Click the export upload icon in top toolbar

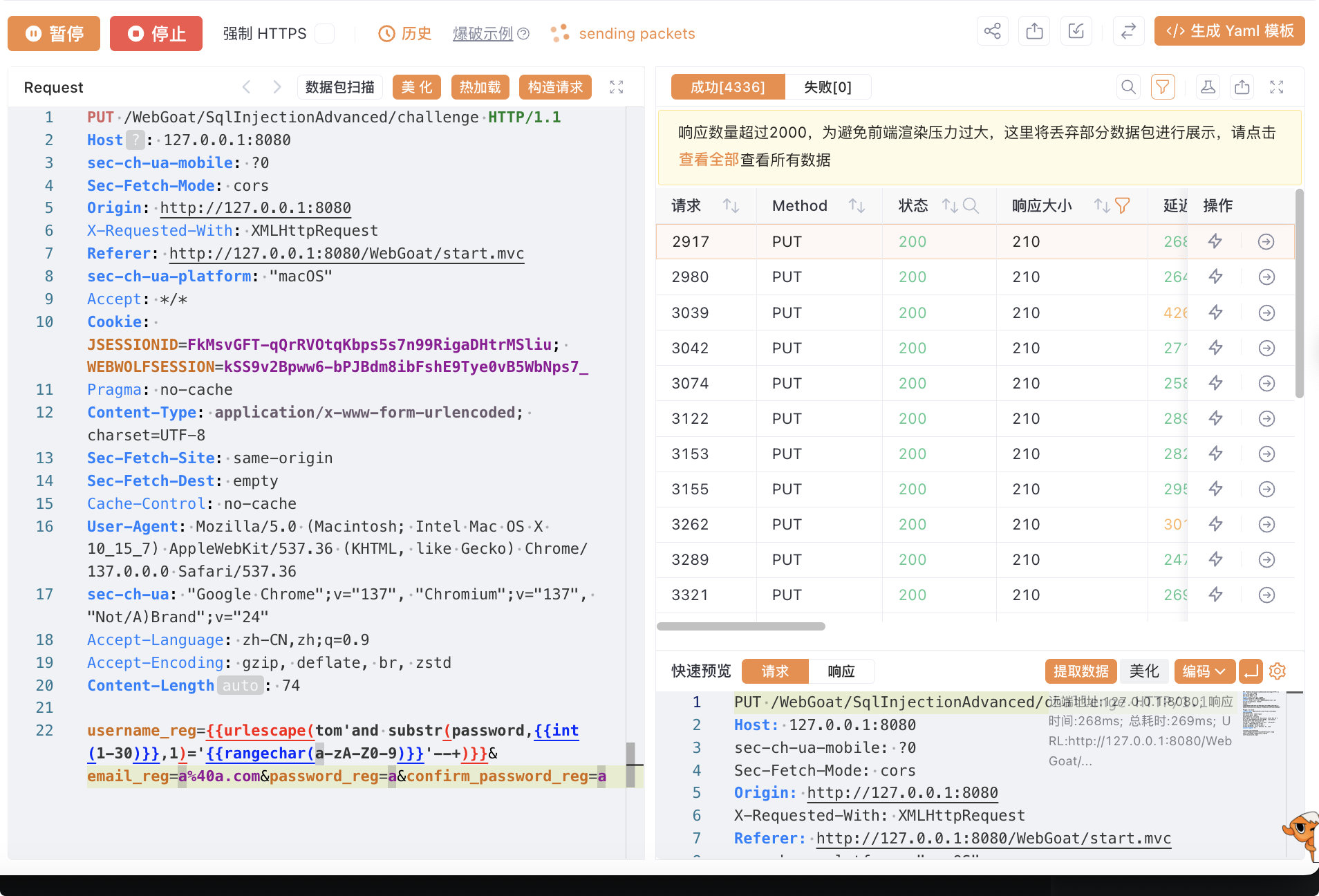point(1035,32)
